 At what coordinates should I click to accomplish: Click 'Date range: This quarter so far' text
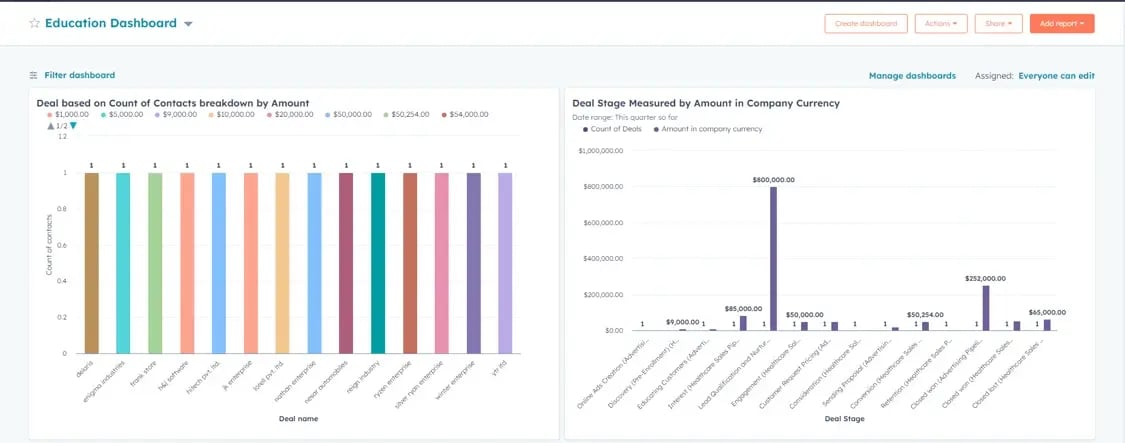click(625, 116)
